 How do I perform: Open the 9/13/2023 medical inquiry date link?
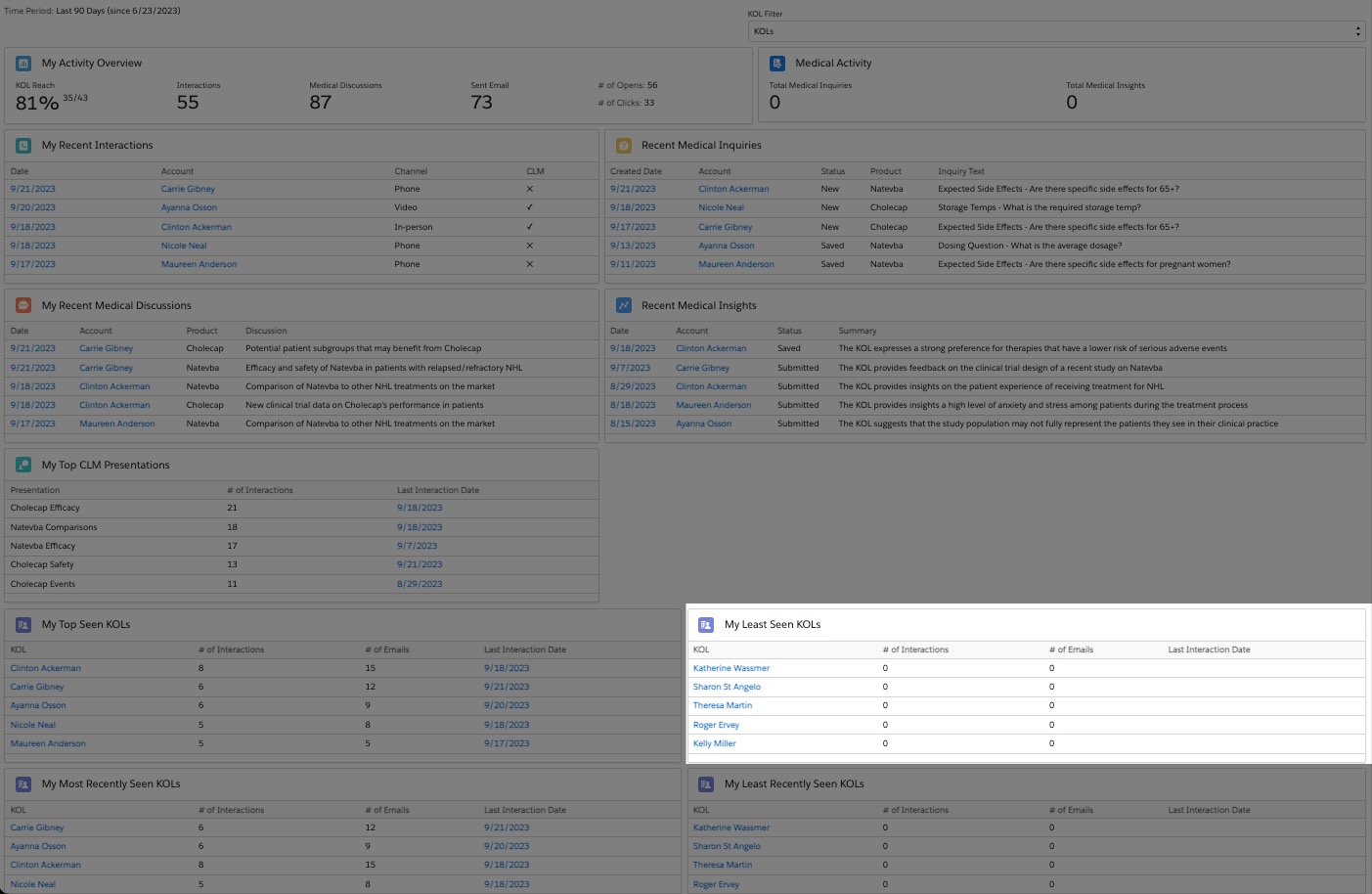633,246
